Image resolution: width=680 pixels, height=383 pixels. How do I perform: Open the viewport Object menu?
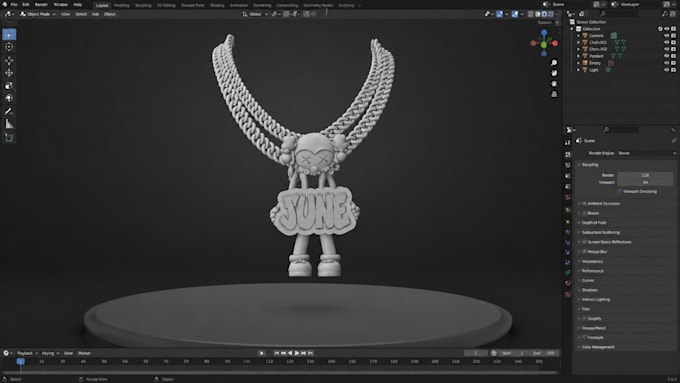[x=110, y=14]
